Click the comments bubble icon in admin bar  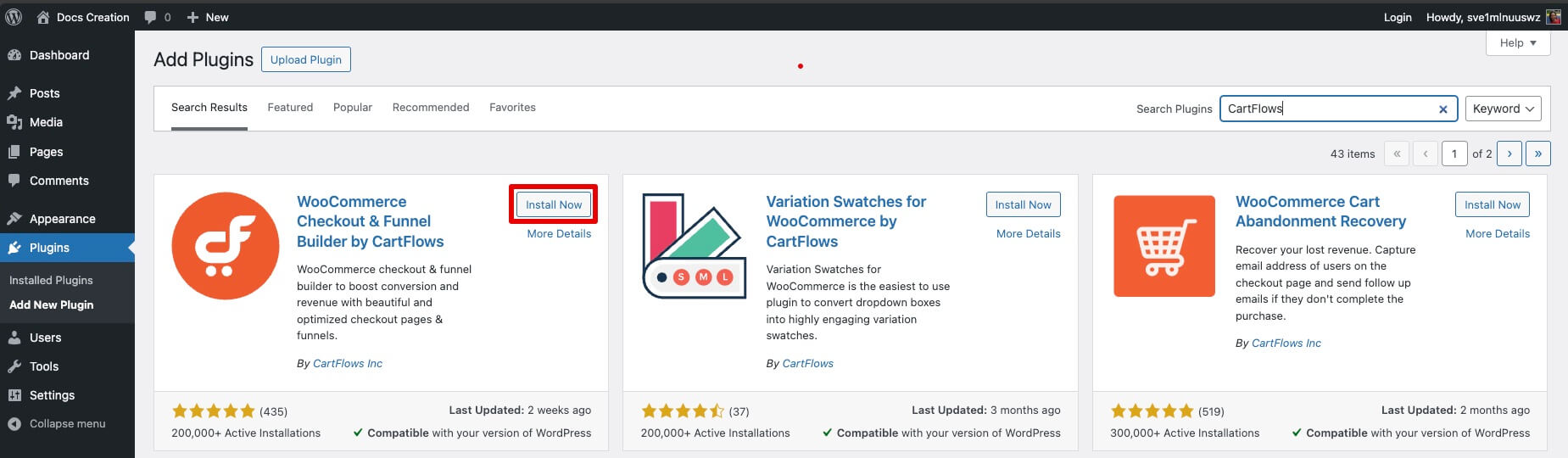click(150, 17)
